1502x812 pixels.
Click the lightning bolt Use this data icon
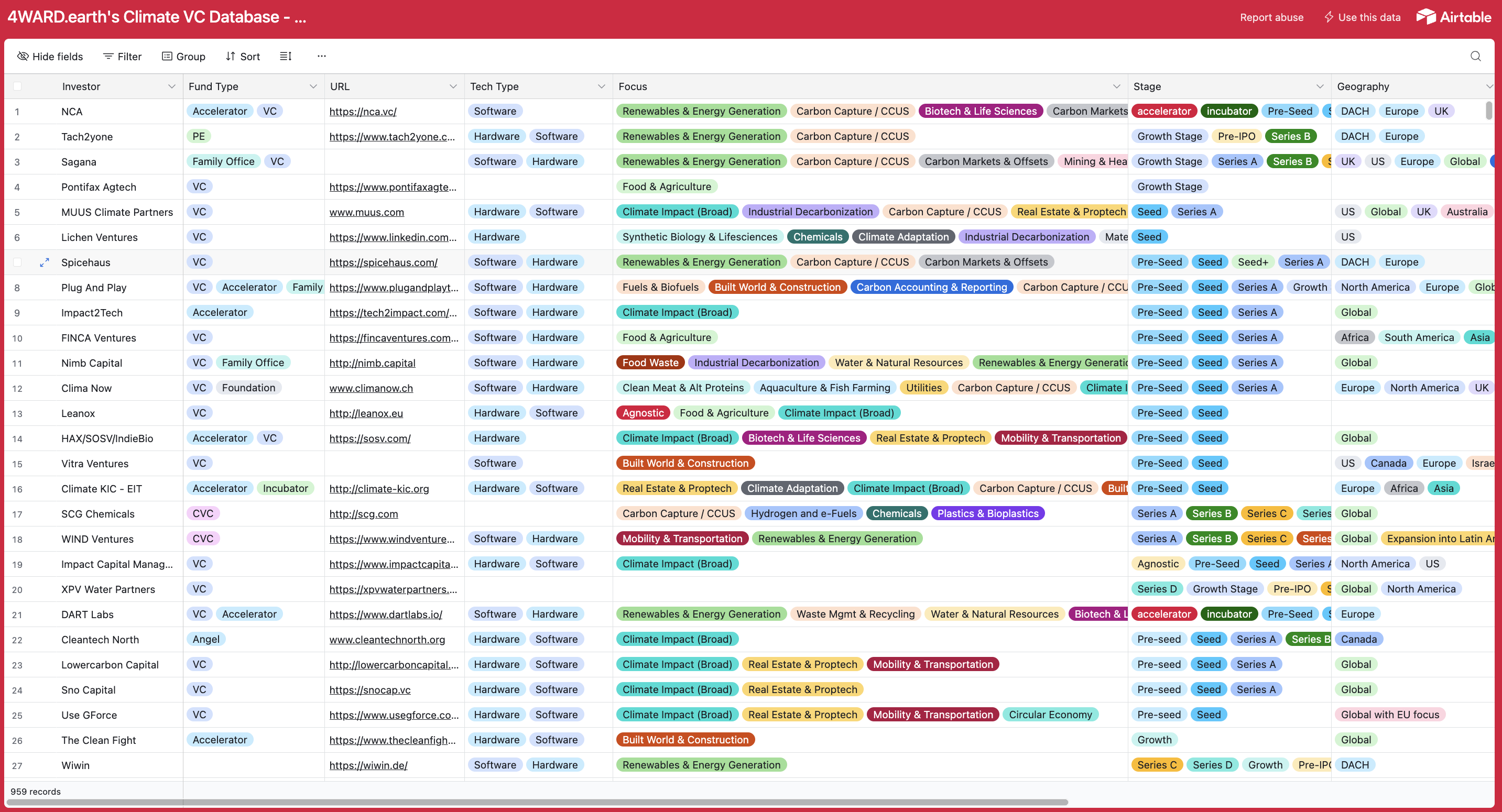pyautogui.click(x=1328, y=17)
